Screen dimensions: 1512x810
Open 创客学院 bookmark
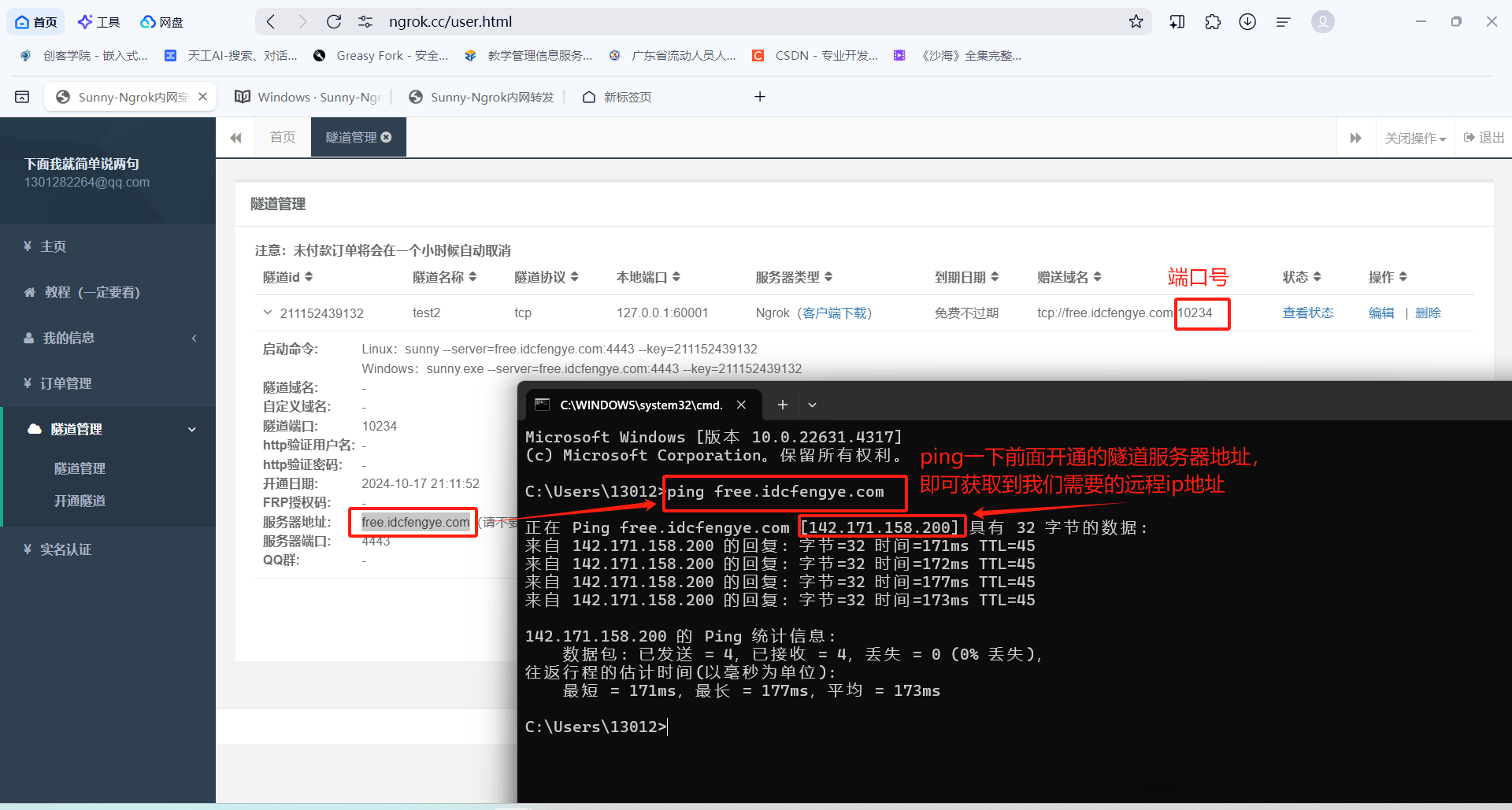[84, 56]
